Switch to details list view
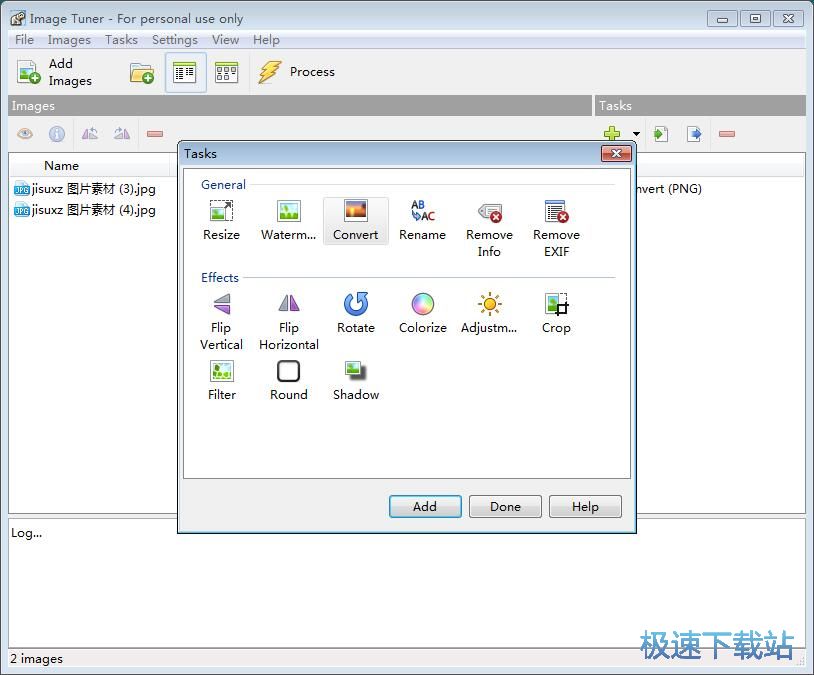This screenshot has height=675, width=814. [185, 72]
